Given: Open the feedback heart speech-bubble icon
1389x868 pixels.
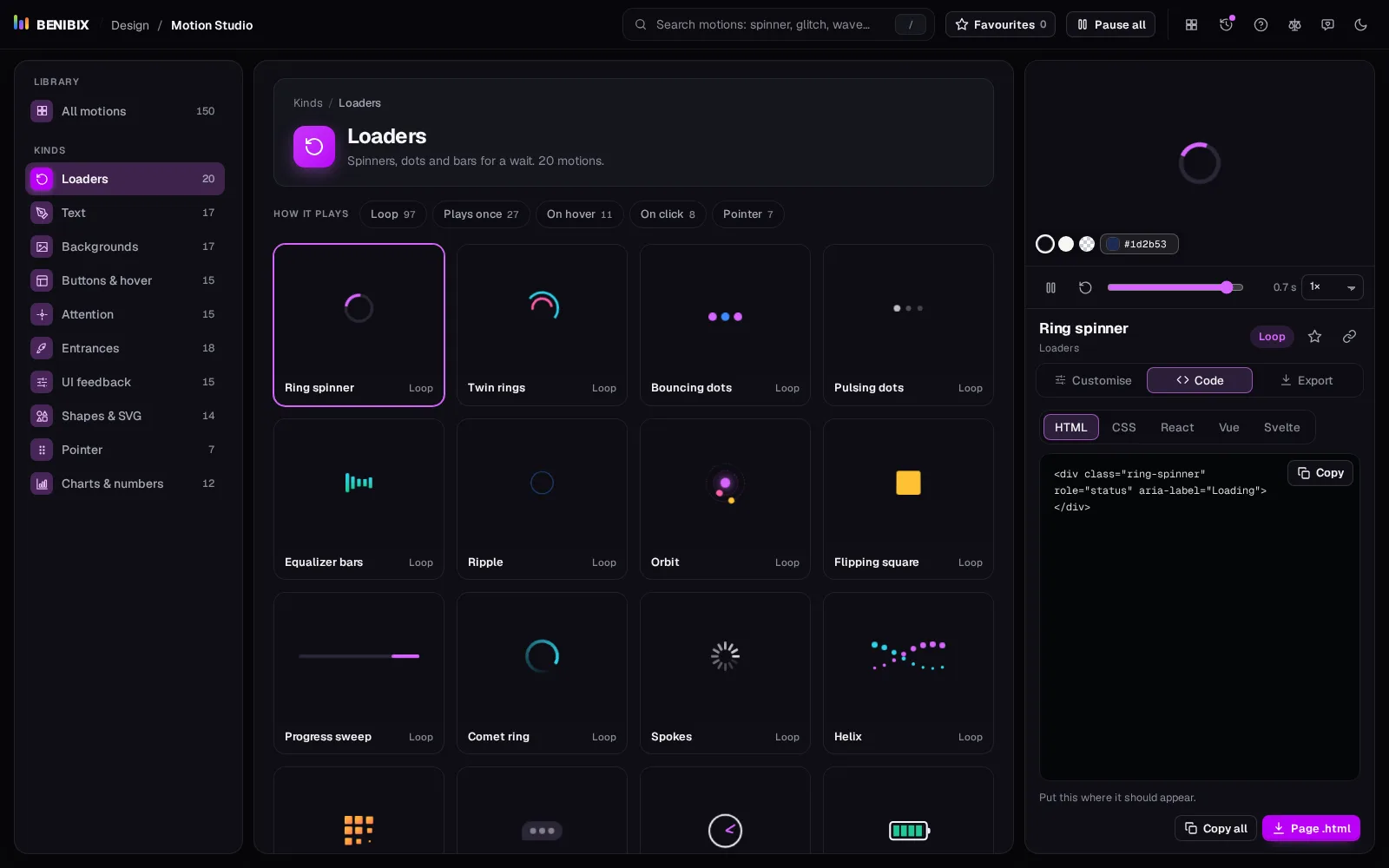Looking at the screenshot, I should [x=1327, y=25].
